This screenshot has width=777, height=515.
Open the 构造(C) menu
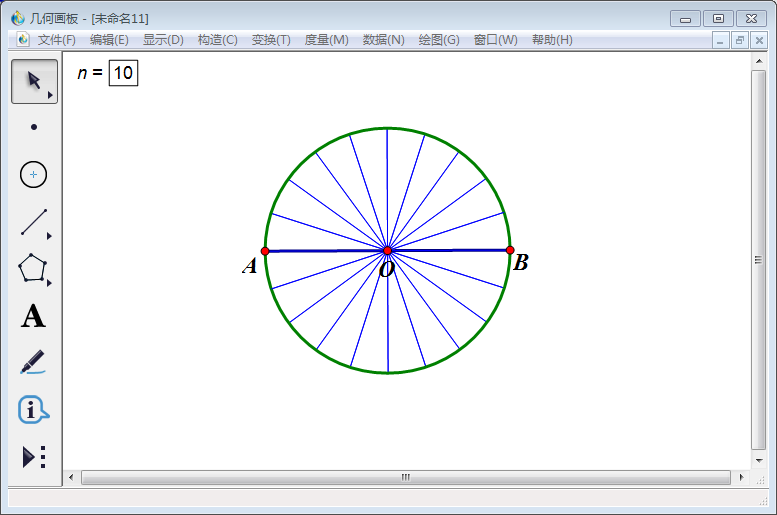tap(217, 40)
